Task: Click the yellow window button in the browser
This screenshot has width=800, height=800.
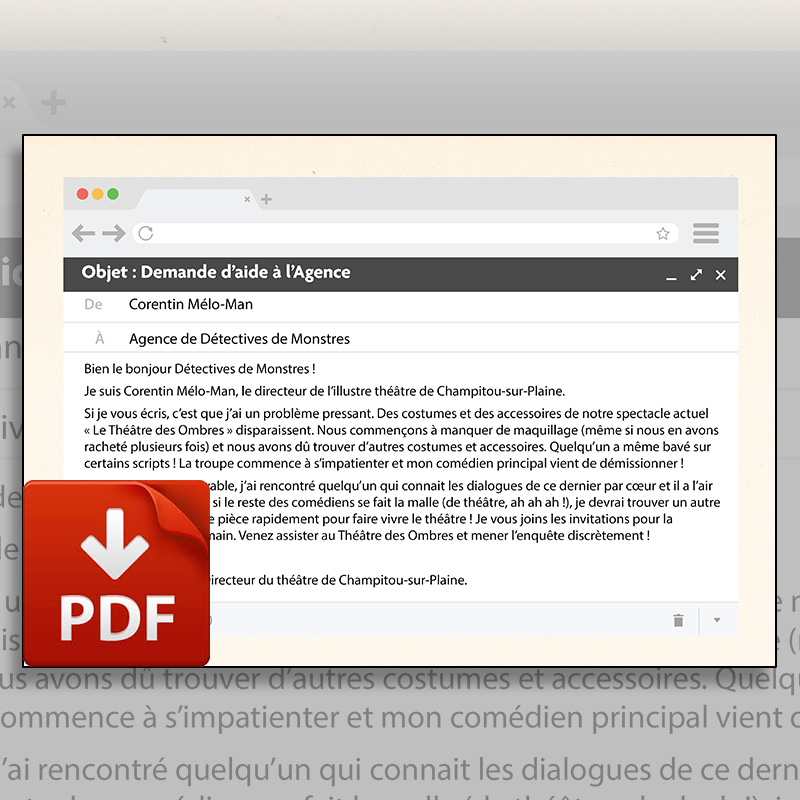Action: [98, 194]
